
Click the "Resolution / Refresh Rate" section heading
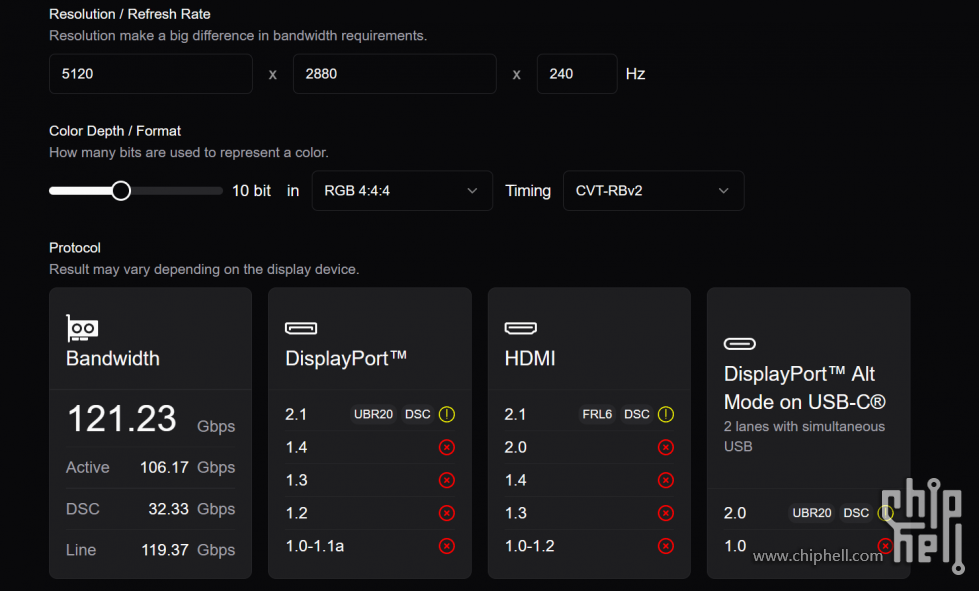(x=130, y=14)
